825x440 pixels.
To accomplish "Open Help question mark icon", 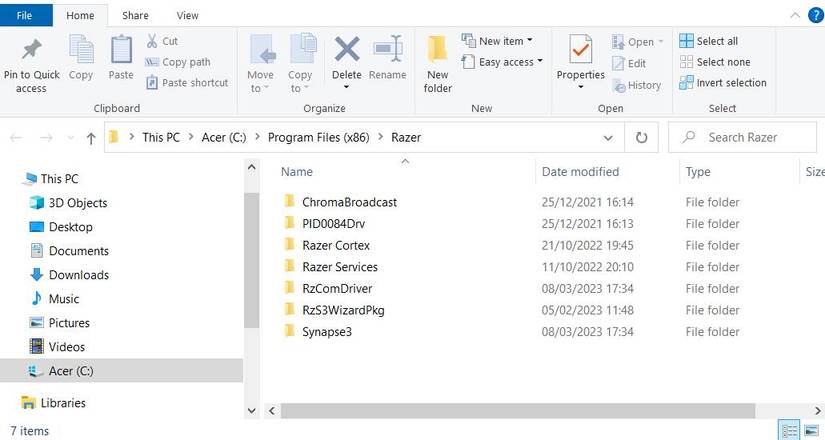I will [x=816, y=16].
